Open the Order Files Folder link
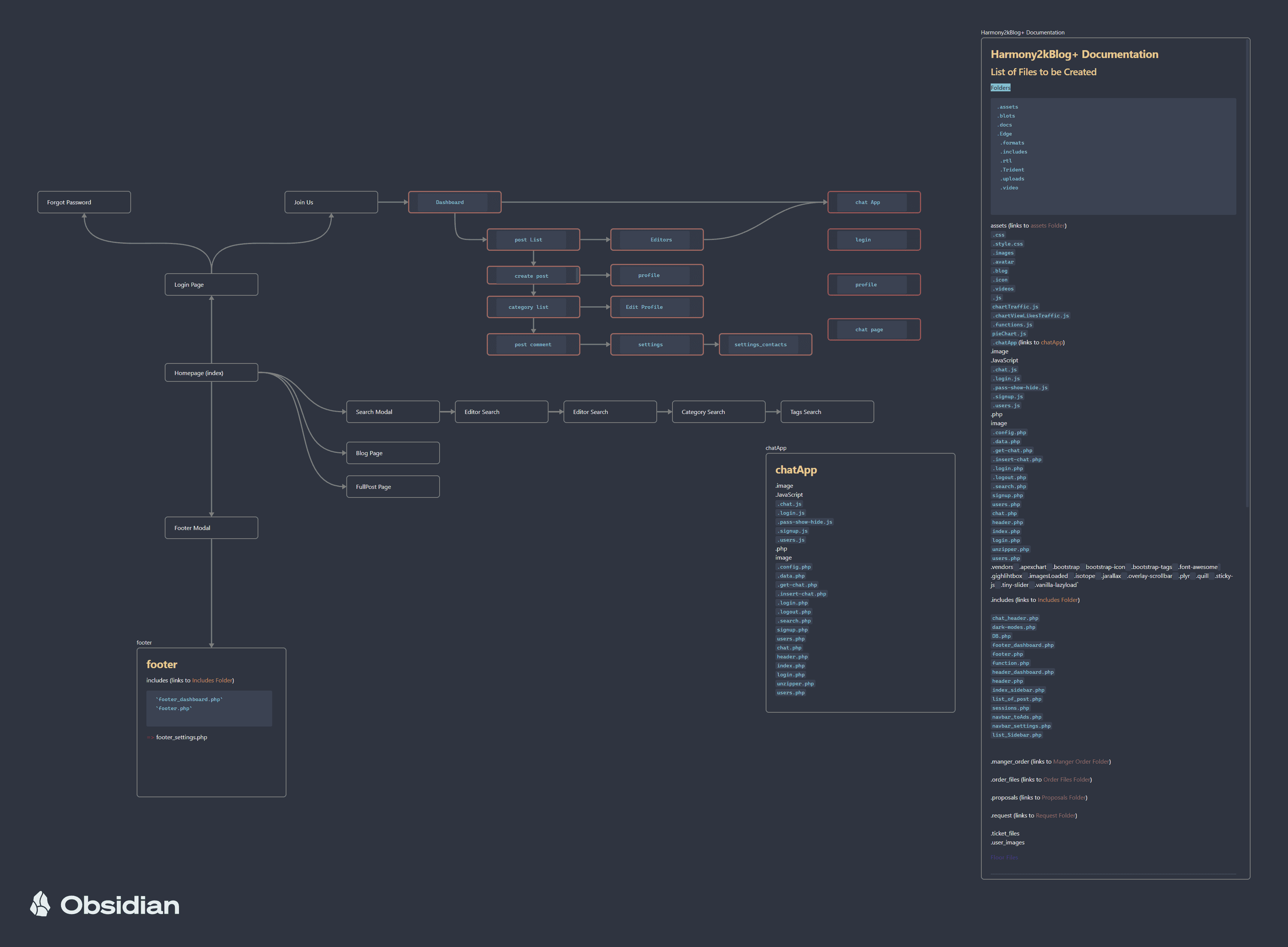The width and height of the screenshot is (1288, 947). pos(1067,780)
